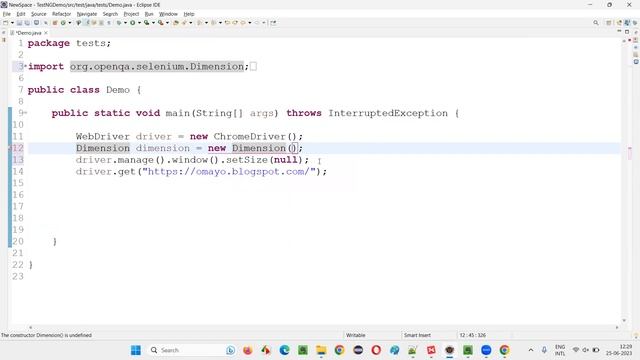This screenshot has width=640, height=360.
Task: Click setSize(null) on line 13
Action: [x=264, y=160]
